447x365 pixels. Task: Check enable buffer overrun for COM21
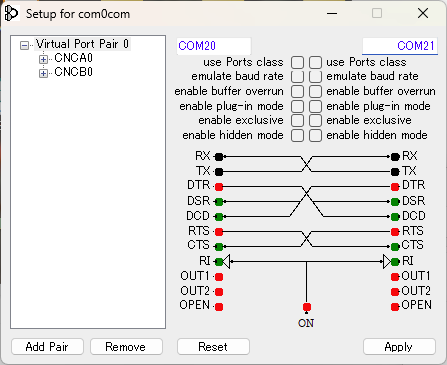(315, 91)
